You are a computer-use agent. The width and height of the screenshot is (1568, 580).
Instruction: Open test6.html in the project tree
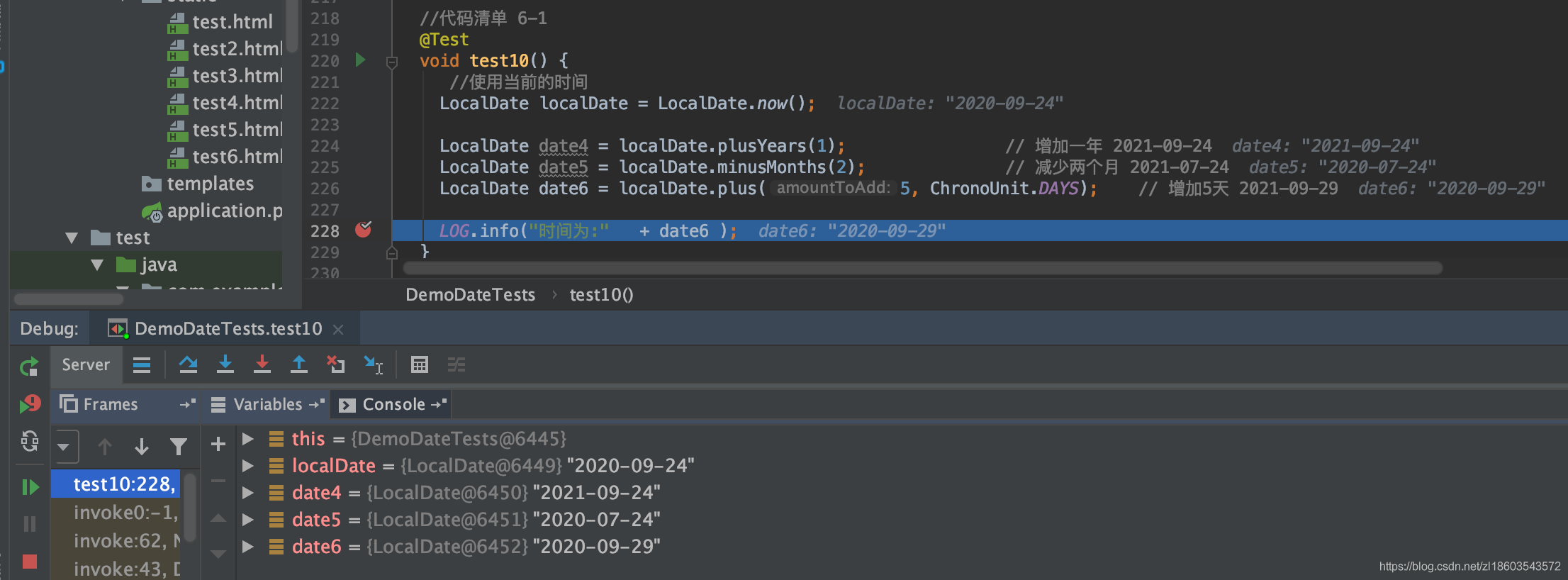click(237, 157)
